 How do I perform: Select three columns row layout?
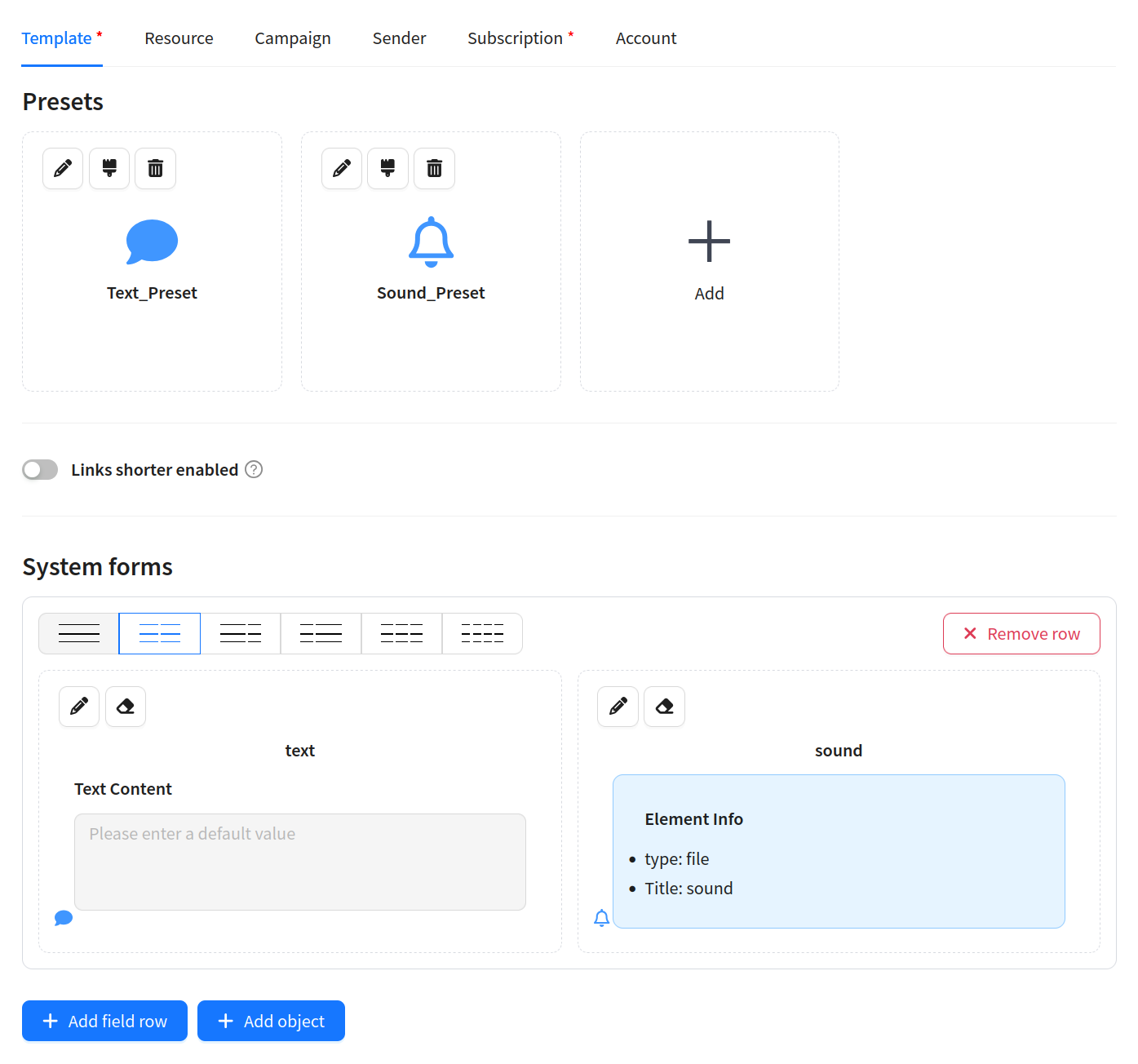(401, 634)
